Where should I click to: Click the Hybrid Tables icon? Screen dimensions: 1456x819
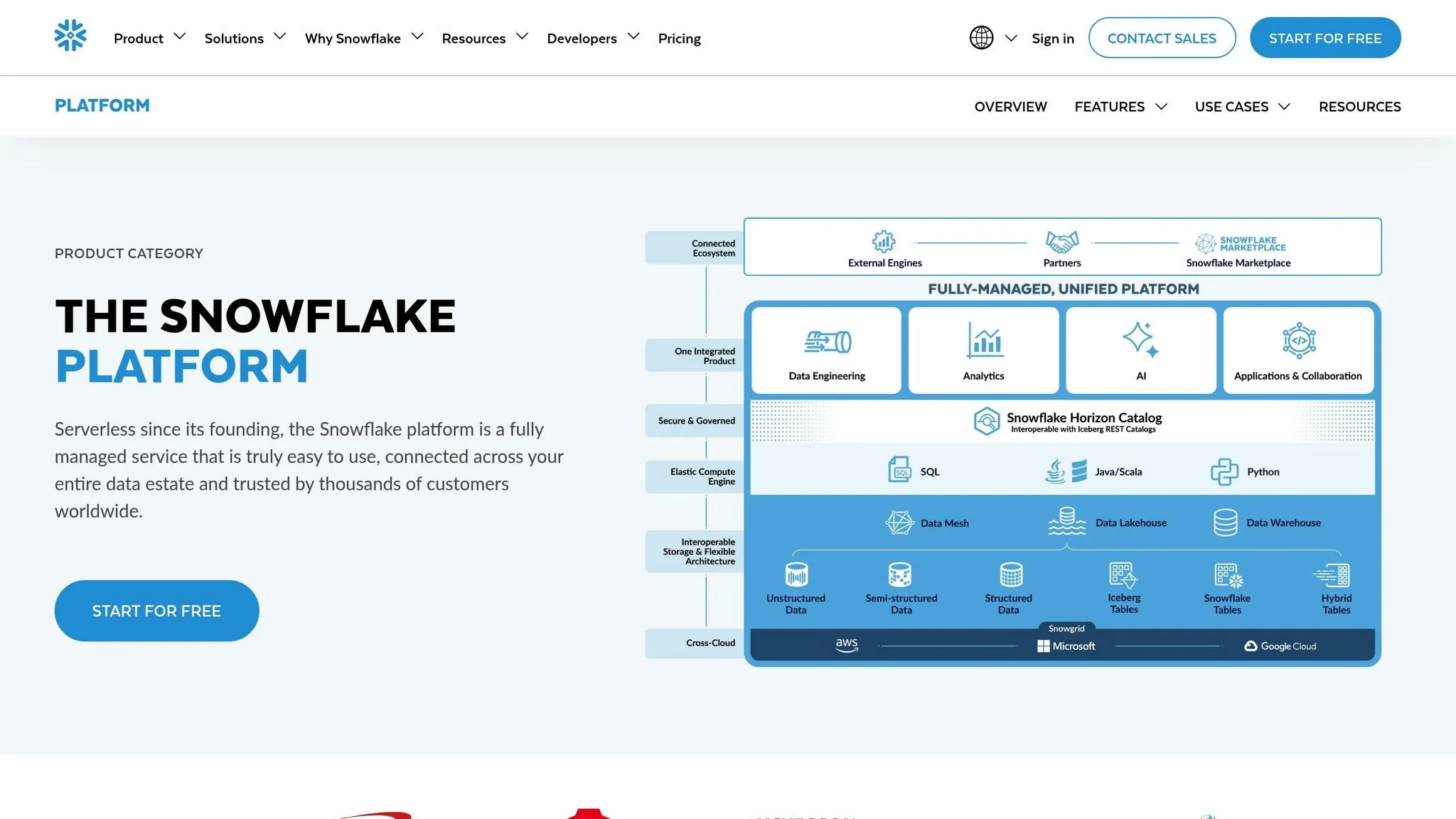tap(1332, 575)
